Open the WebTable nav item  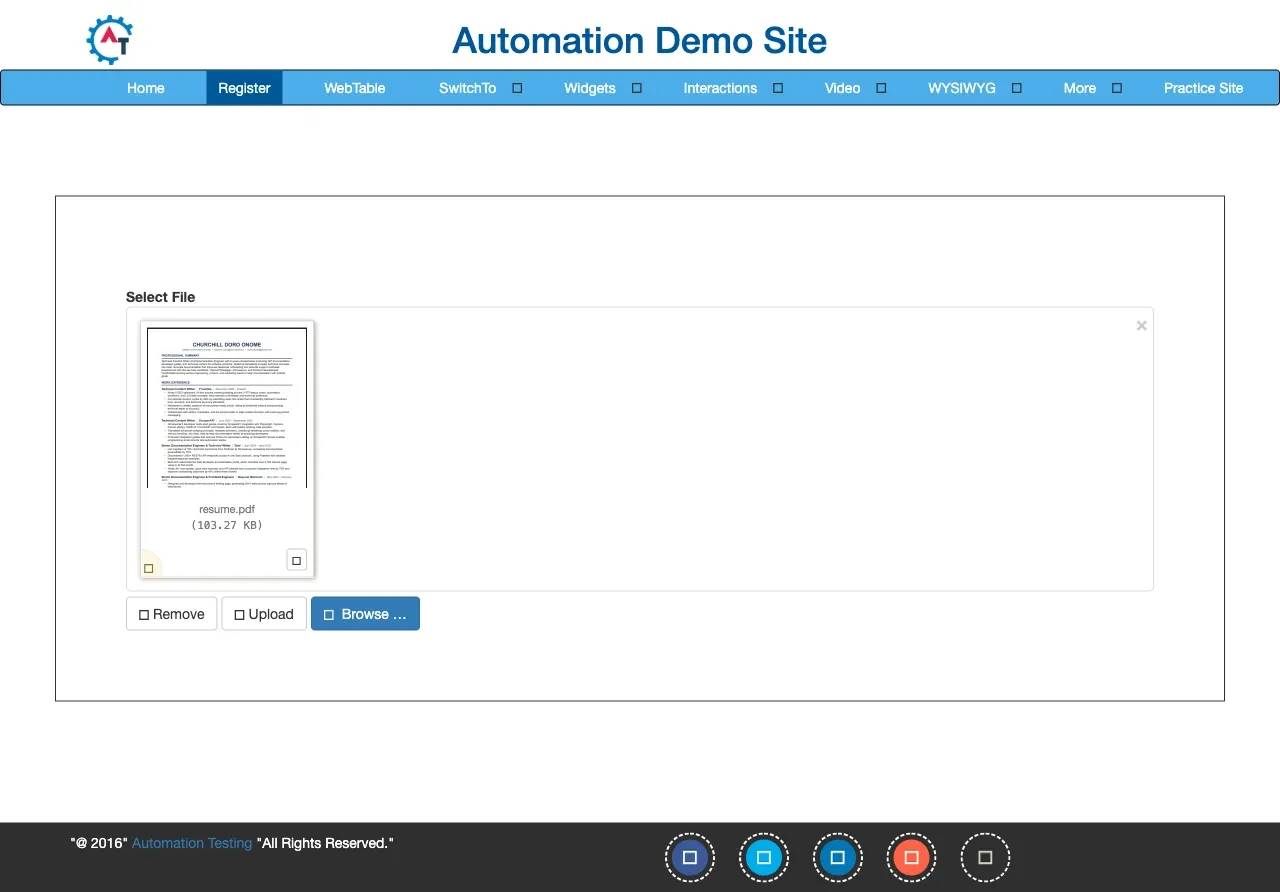(354, 88)
